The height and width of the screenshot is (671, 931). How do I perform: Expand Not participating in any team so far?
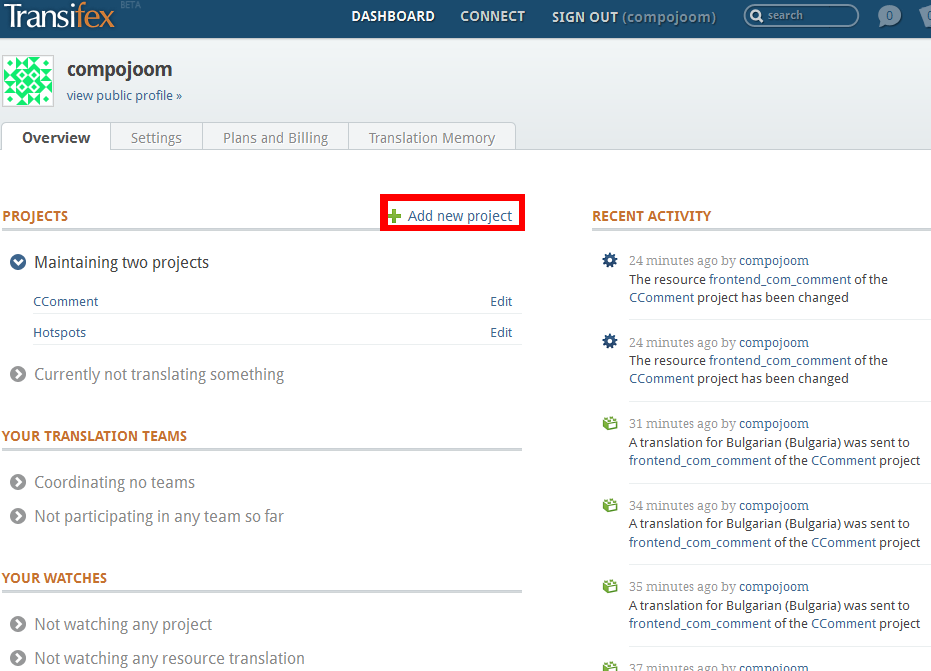(x=18, y=516)
